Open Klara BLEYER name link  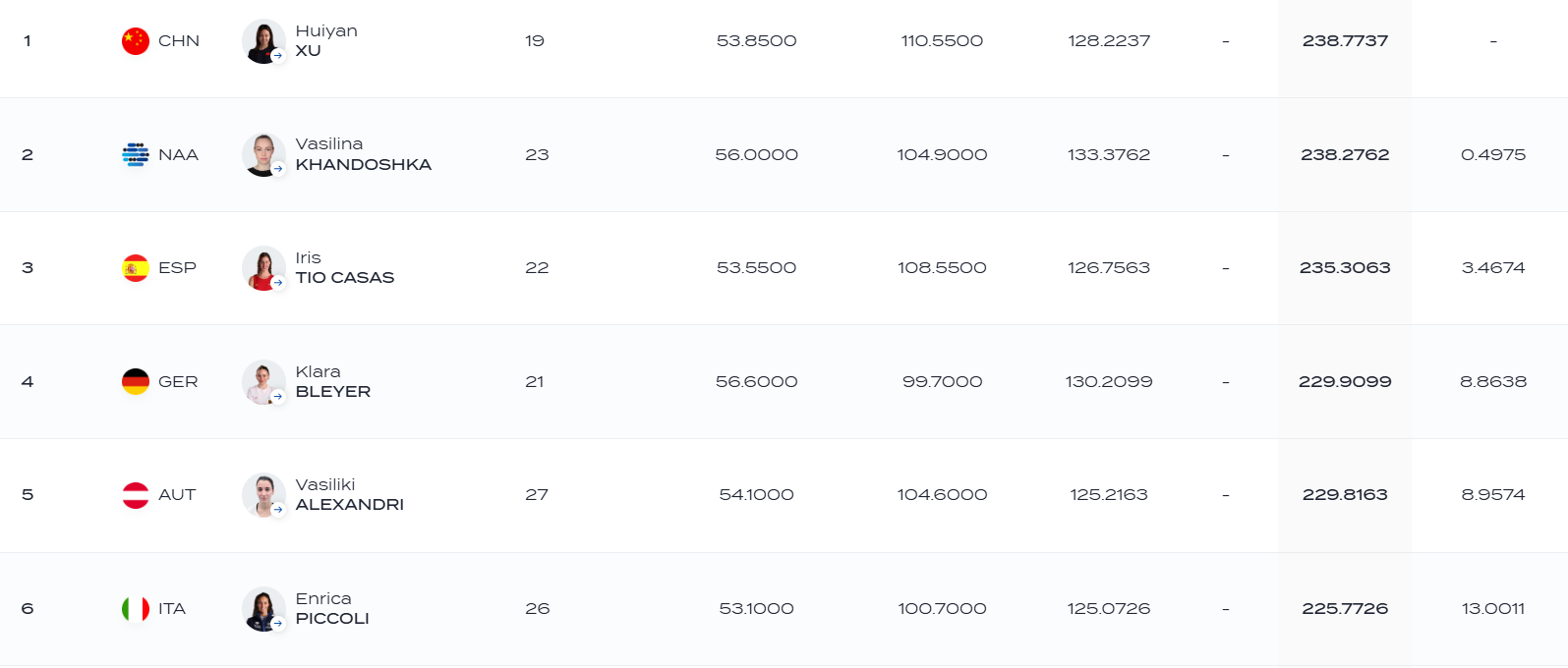point(333,381)
